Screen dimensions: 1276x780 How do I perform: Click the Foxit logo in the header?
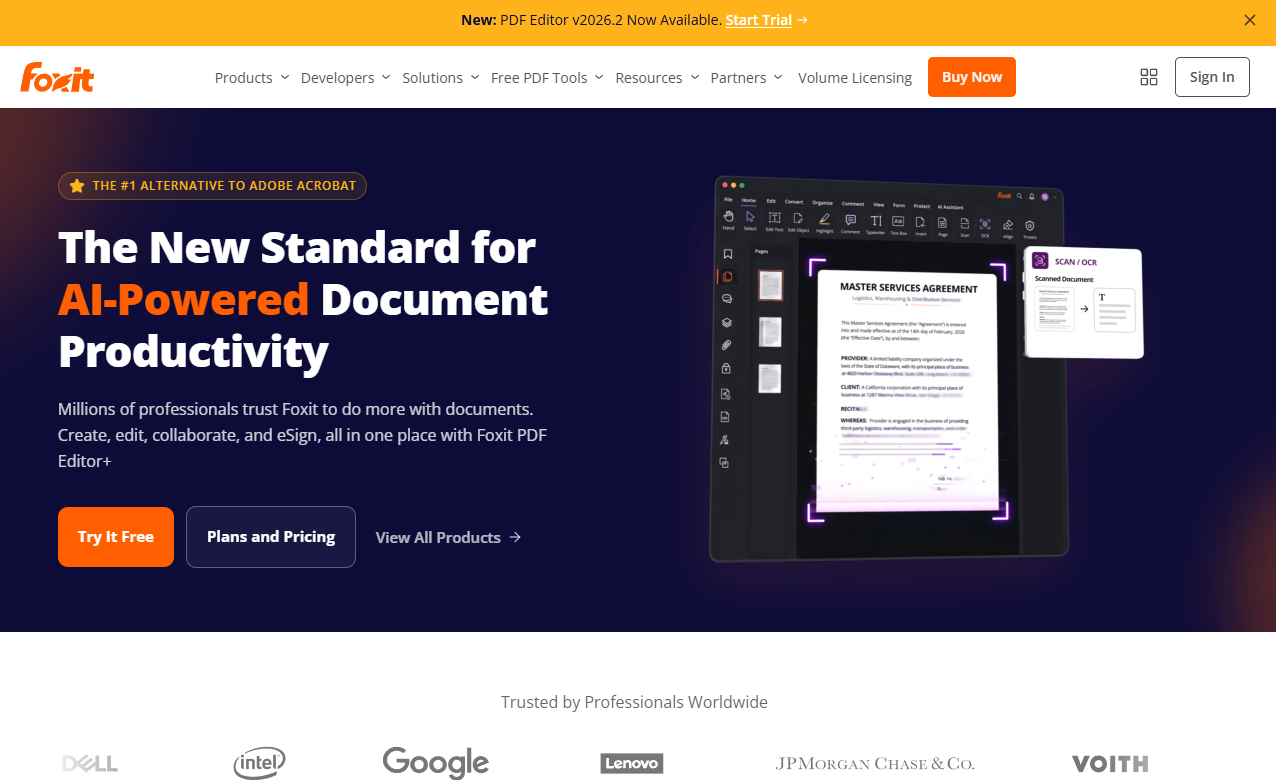coord(57,77)
